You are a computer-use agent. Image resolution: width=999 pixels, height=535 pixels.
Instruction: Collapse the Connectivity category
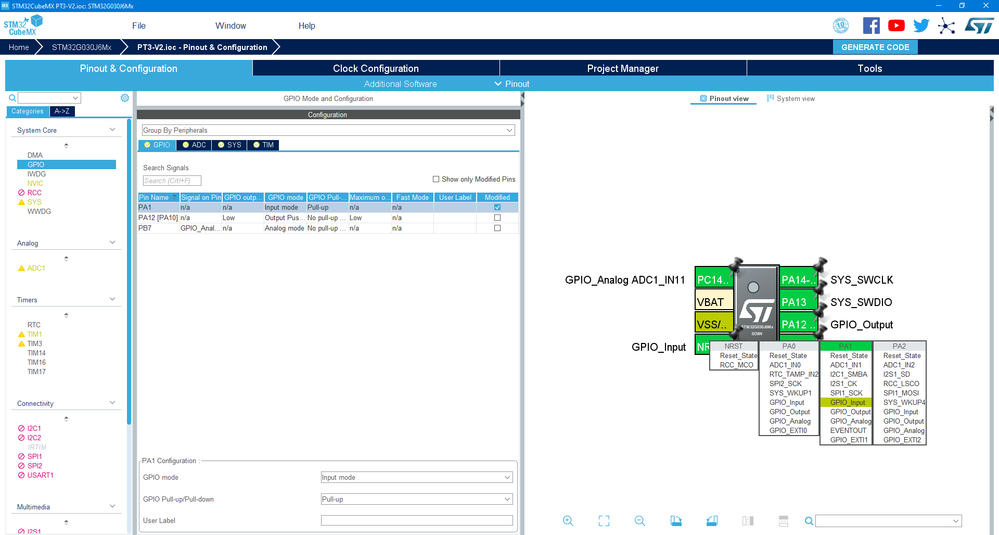point(113,403)
